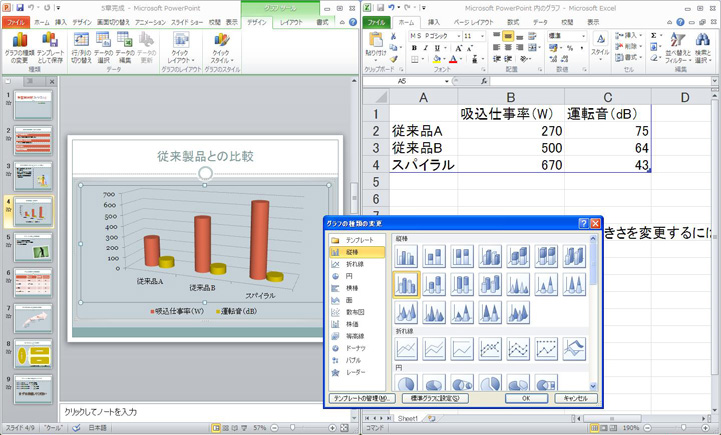
Task: Click OK in chart type dialog
Action: [x=526, y=398]
